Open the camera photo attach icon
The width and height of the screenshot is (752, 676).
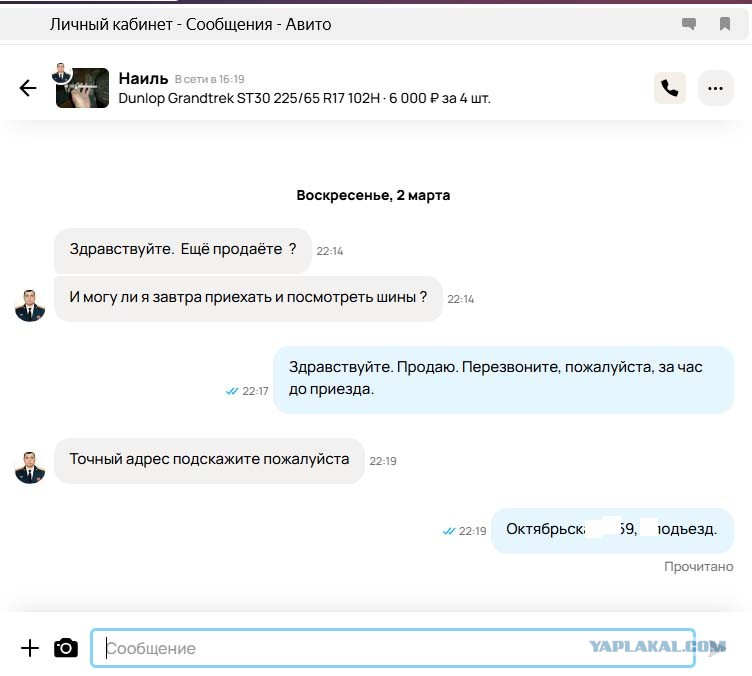66,648
